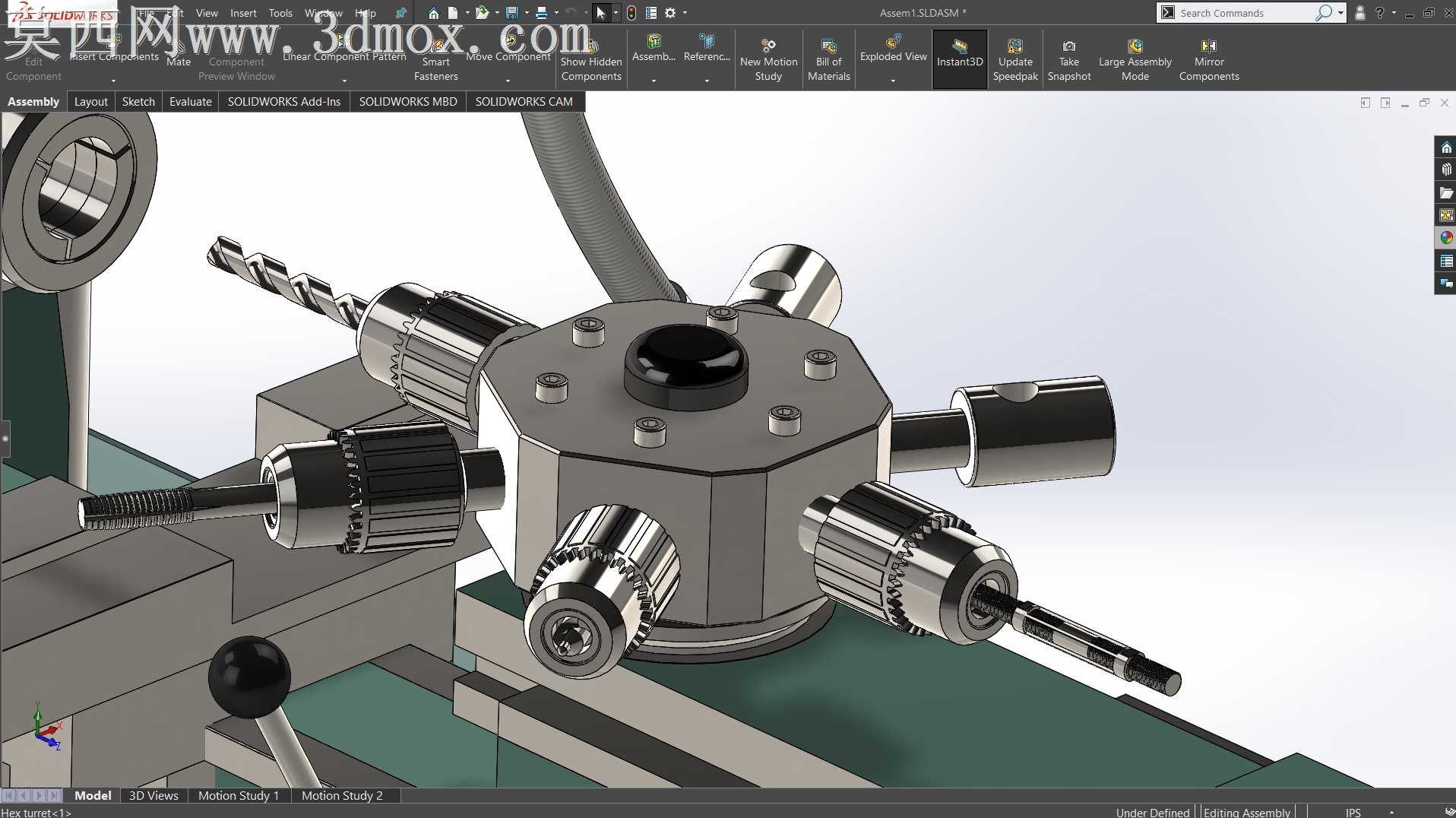
Task: Click Update Speedpak tool
Action: [x=1015, y=59]
